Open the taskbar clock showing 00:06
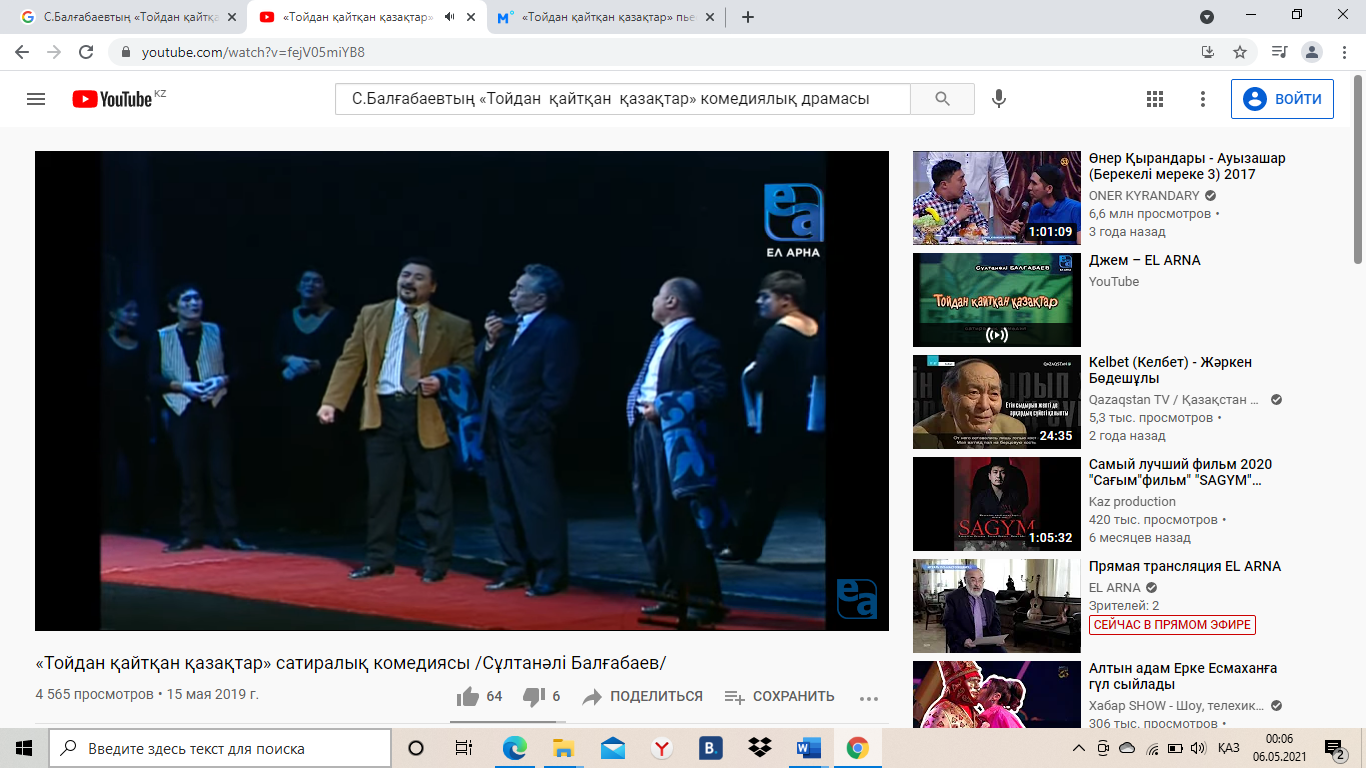The width and height of the screenshot is (1366, 768). [1279, 748]
